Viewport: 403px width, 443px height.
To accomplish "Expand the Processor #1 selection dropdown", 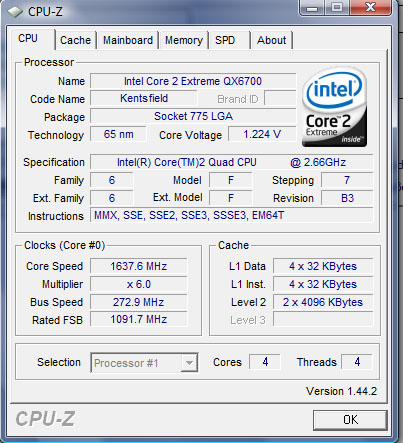I will coord(144,363).
